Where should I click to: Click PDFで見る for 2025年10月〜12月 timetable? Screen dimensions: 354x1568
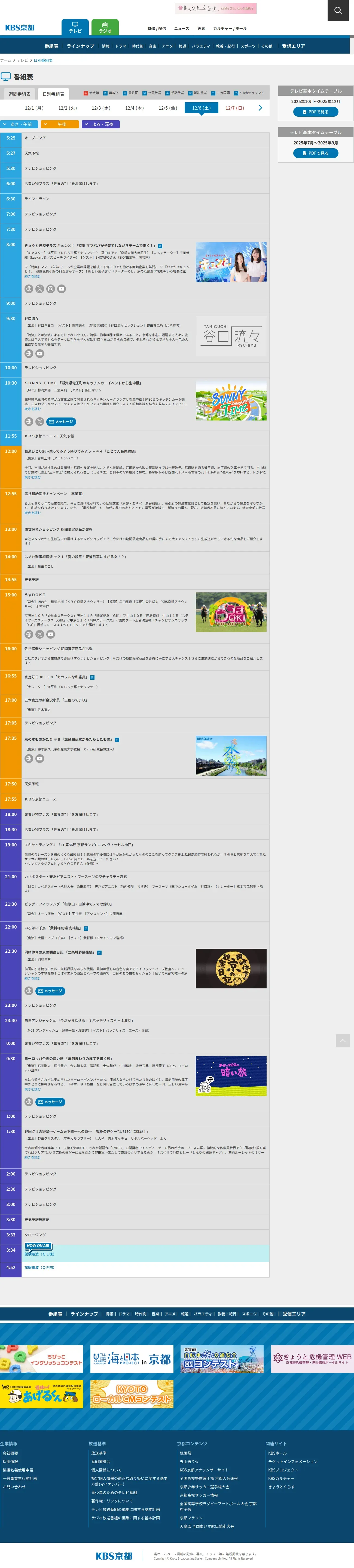[316, 112]
